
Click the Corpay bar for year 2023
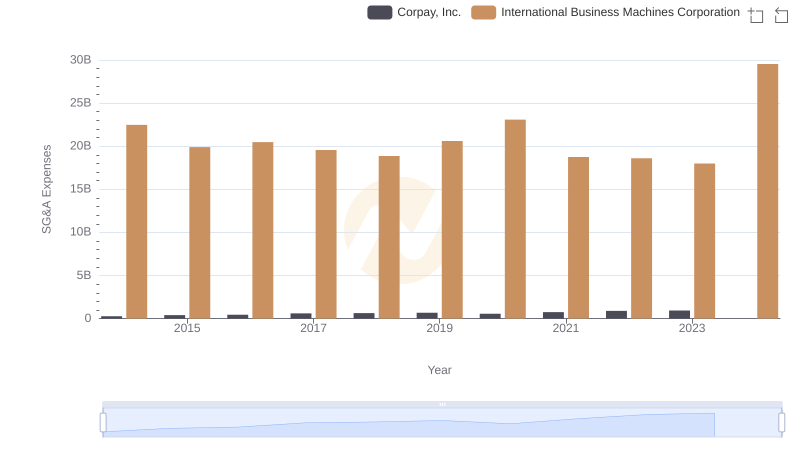point(679,314)
